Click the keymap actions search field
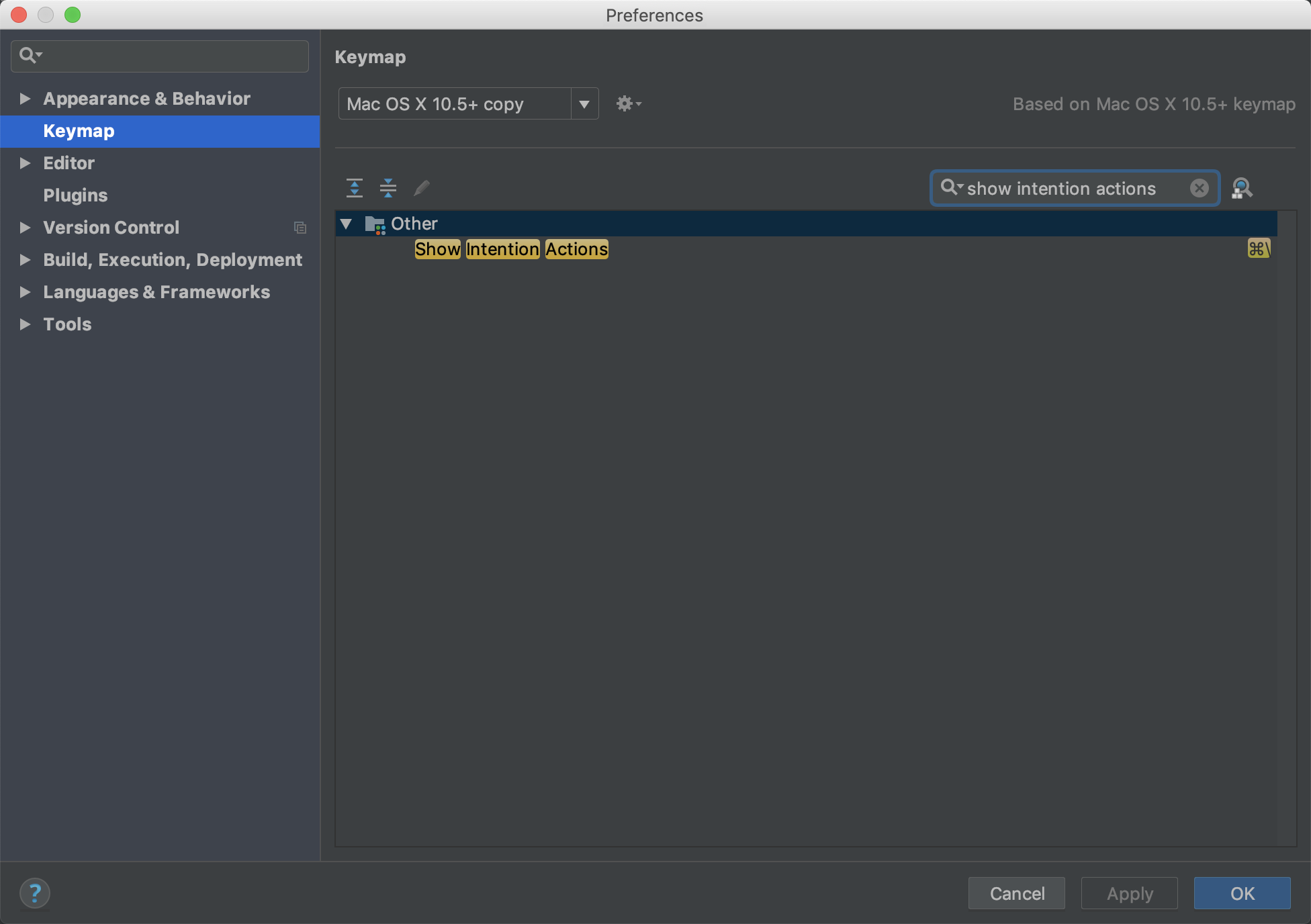Image resolution: width=1311 pixels, height=924 pixels. 1075,188
